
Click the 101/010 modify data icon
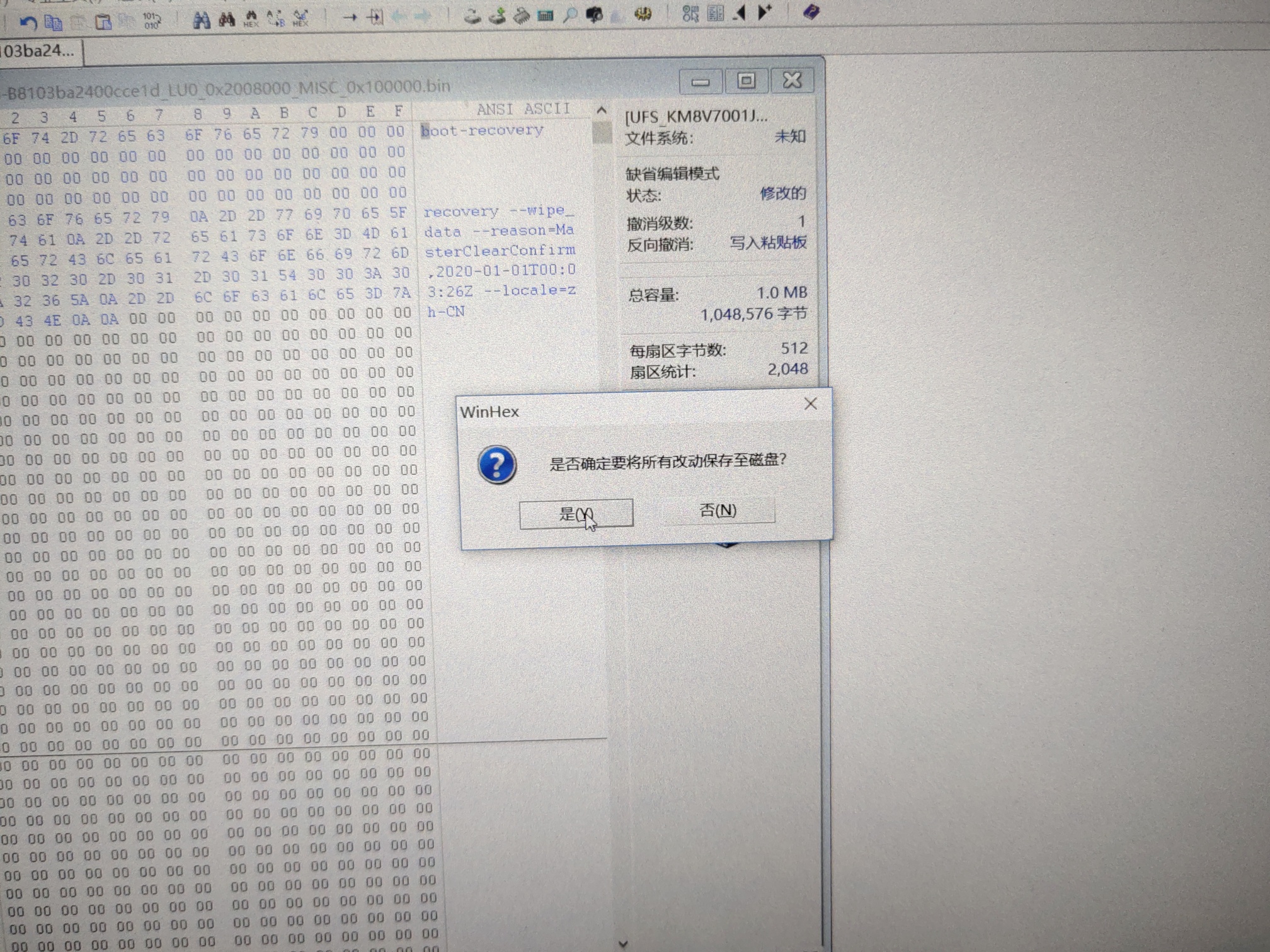click(152, 21)
